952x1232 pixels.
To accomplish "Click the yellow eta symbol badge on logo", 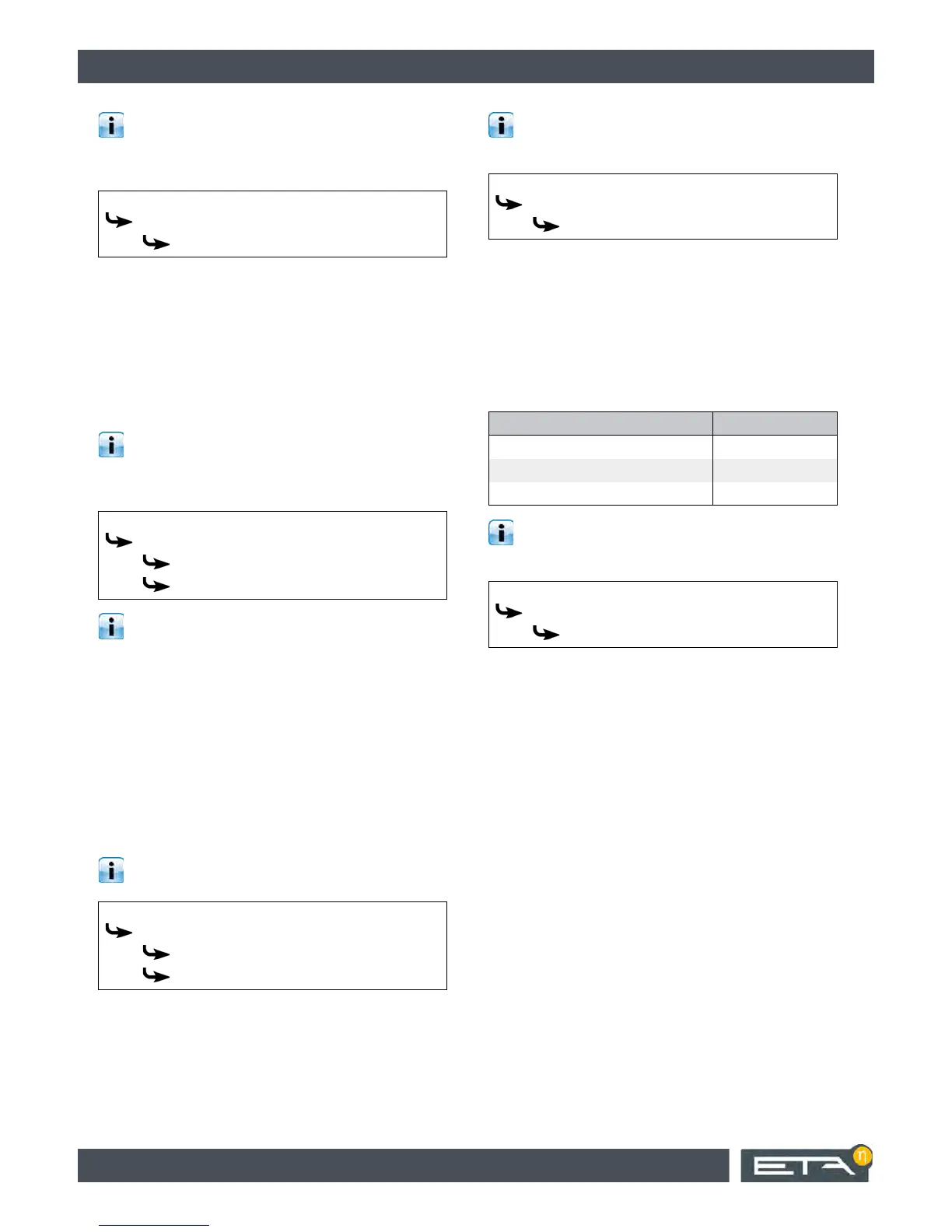I will 861,1157.
